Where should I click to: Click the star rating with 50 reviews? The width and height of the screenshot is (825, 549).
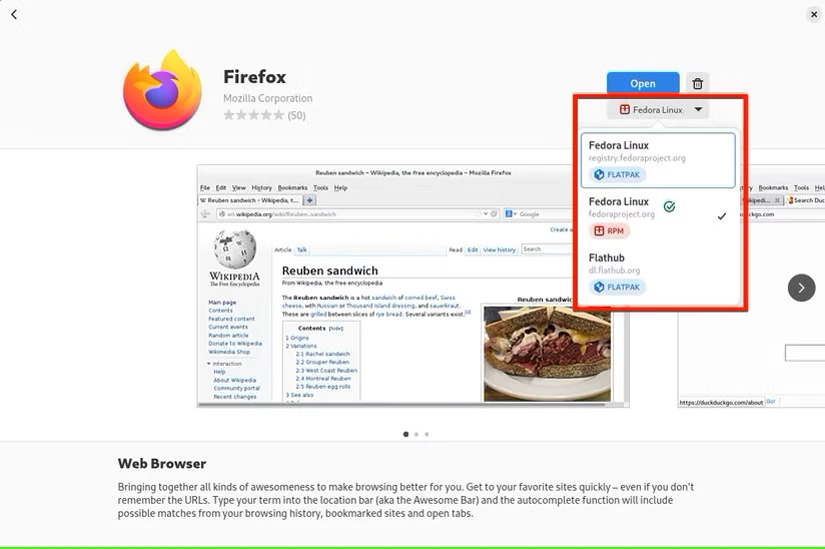point(265,115)
